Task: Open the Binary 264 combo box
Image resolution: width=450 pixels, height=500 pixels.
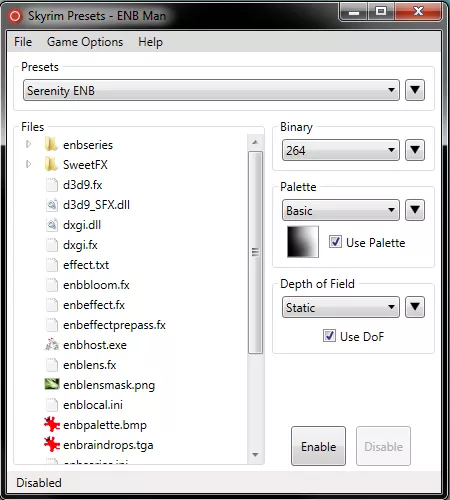Action: (x=341, y=150)
